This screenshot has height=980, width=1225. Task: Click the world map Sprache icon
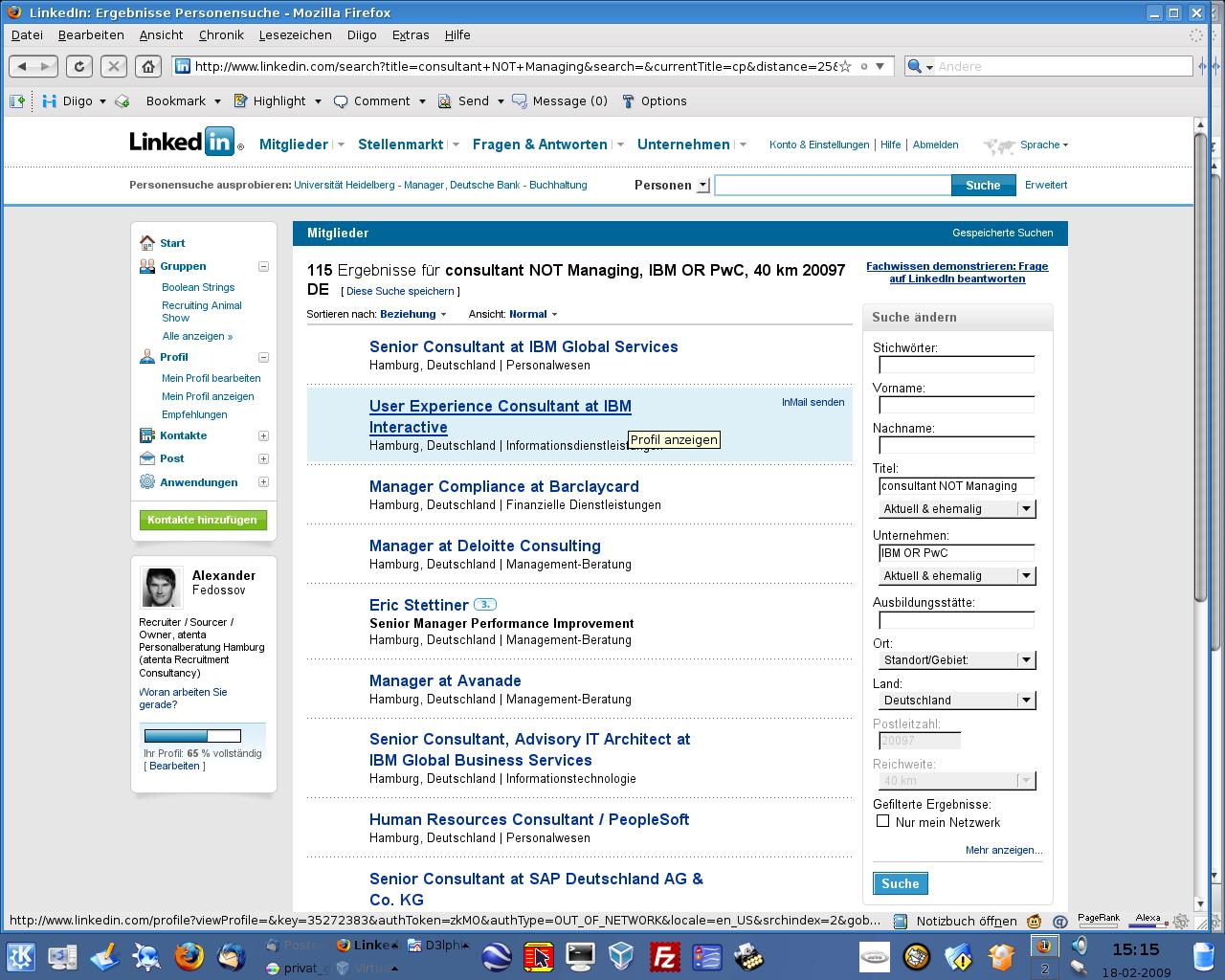click(999, 145)
